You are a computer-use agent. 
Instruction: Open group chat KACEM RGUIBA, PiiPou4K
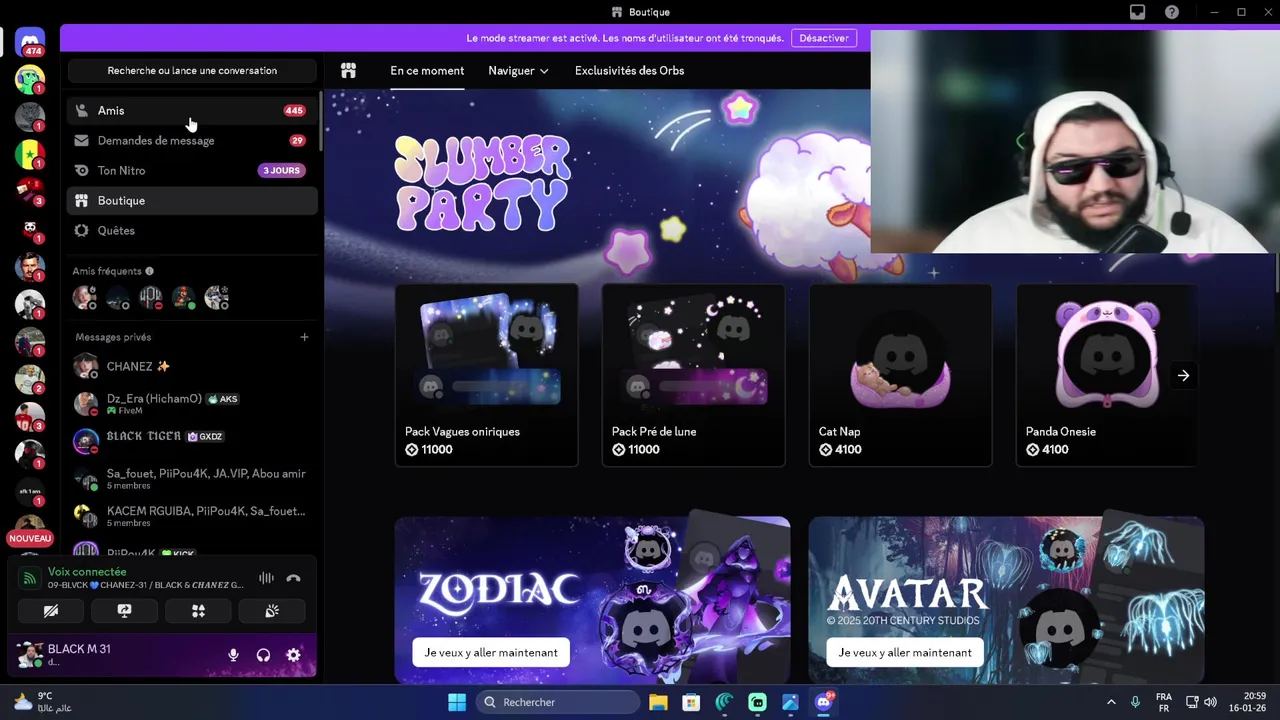(x=192, y=516)
